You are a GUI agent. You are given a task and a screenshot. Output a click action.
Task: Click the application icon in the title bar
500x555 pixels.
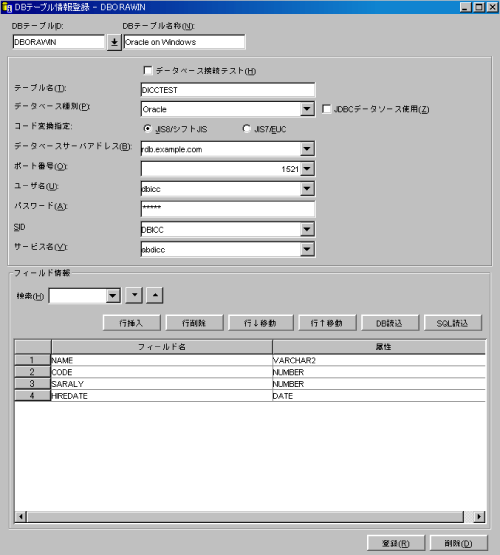pos(7,7)
